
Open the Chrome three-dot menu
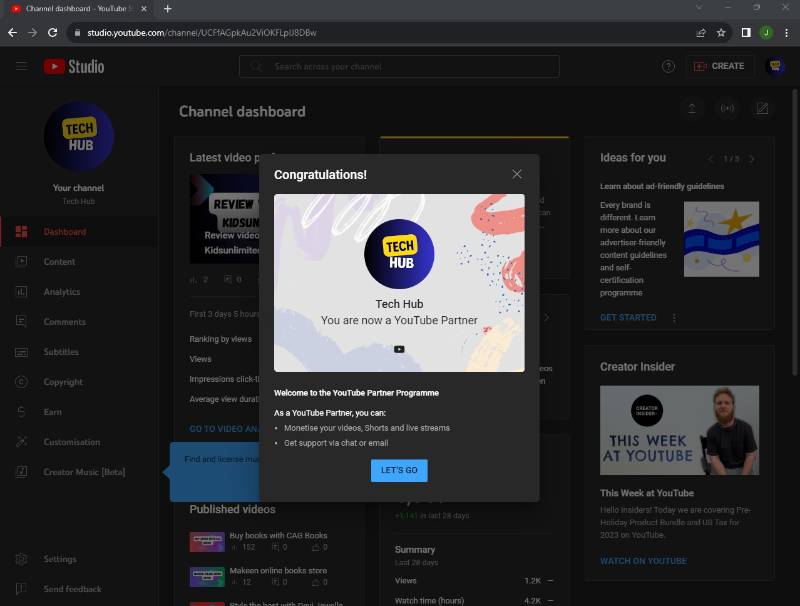[x=786, y=33]
